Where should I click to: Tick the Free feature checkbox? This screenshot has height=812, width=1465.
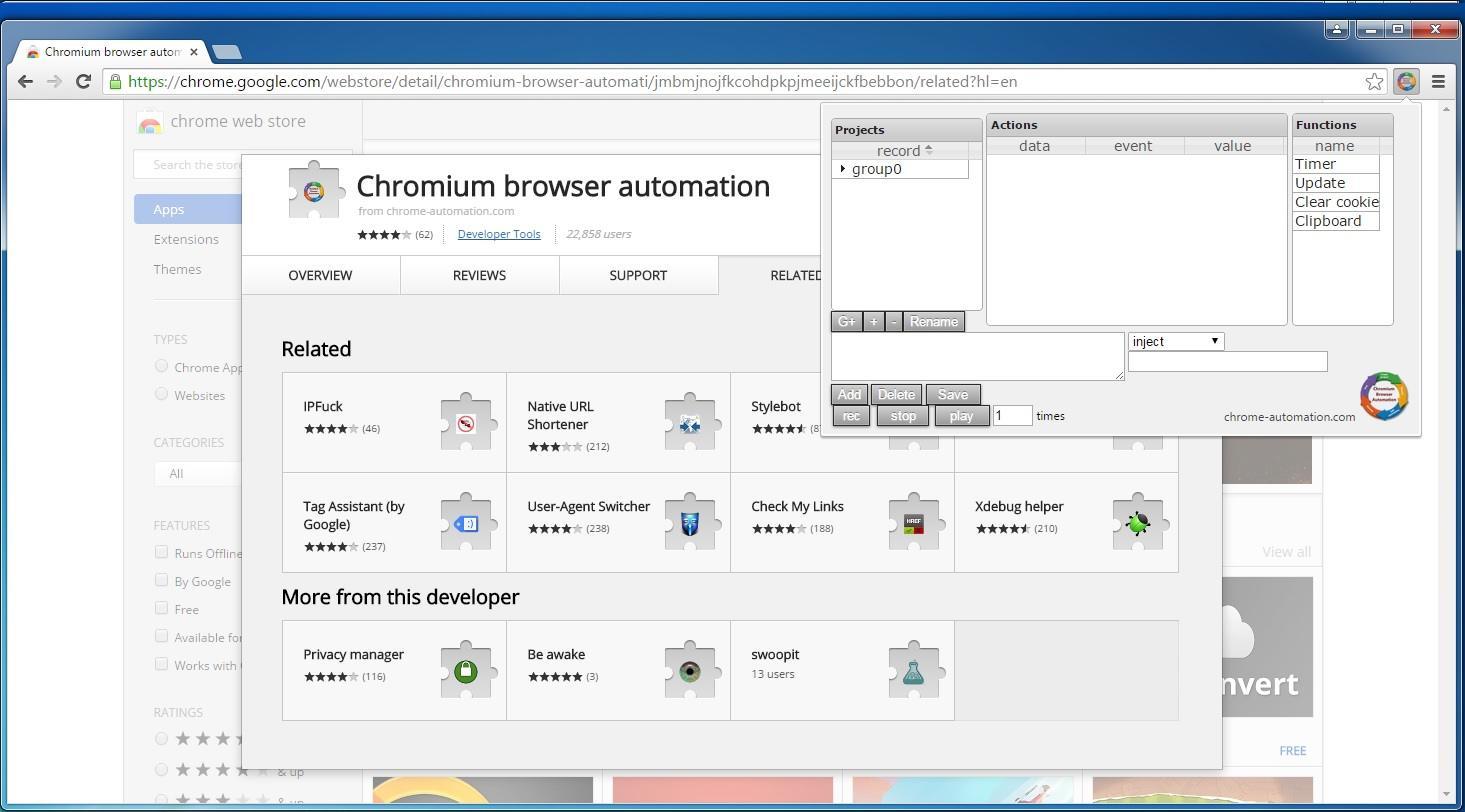click(161, 608)
